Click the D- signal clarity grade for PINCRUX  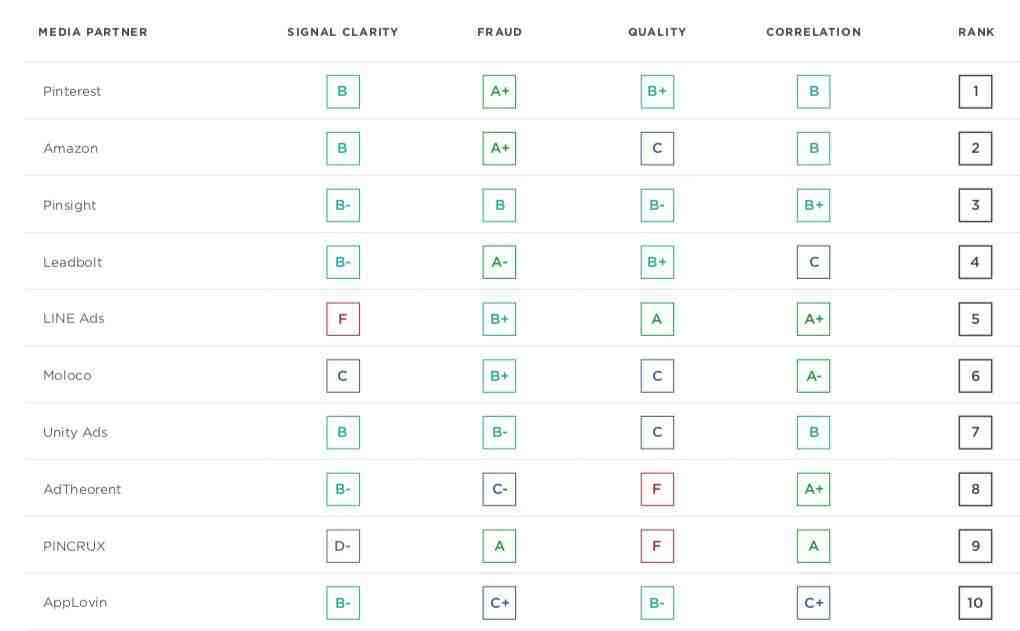[x=343, y=546]
